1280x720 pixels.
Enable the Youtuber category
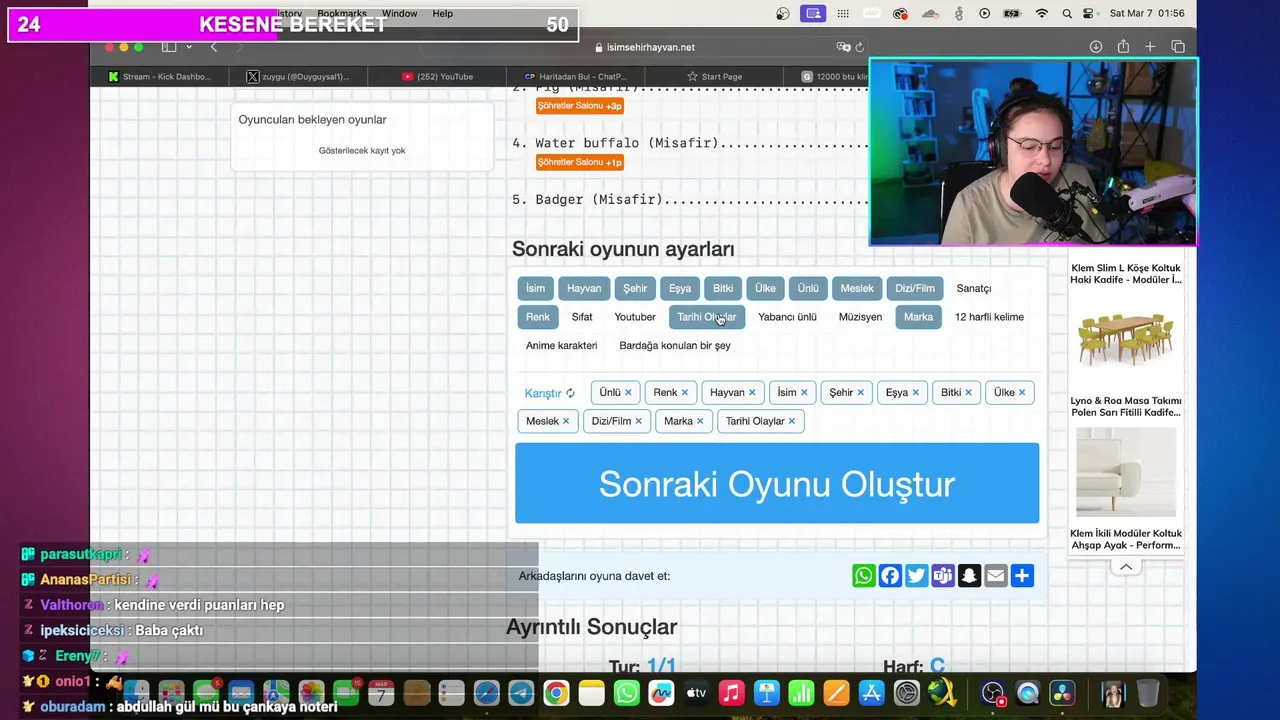click(x=635, y=317)
